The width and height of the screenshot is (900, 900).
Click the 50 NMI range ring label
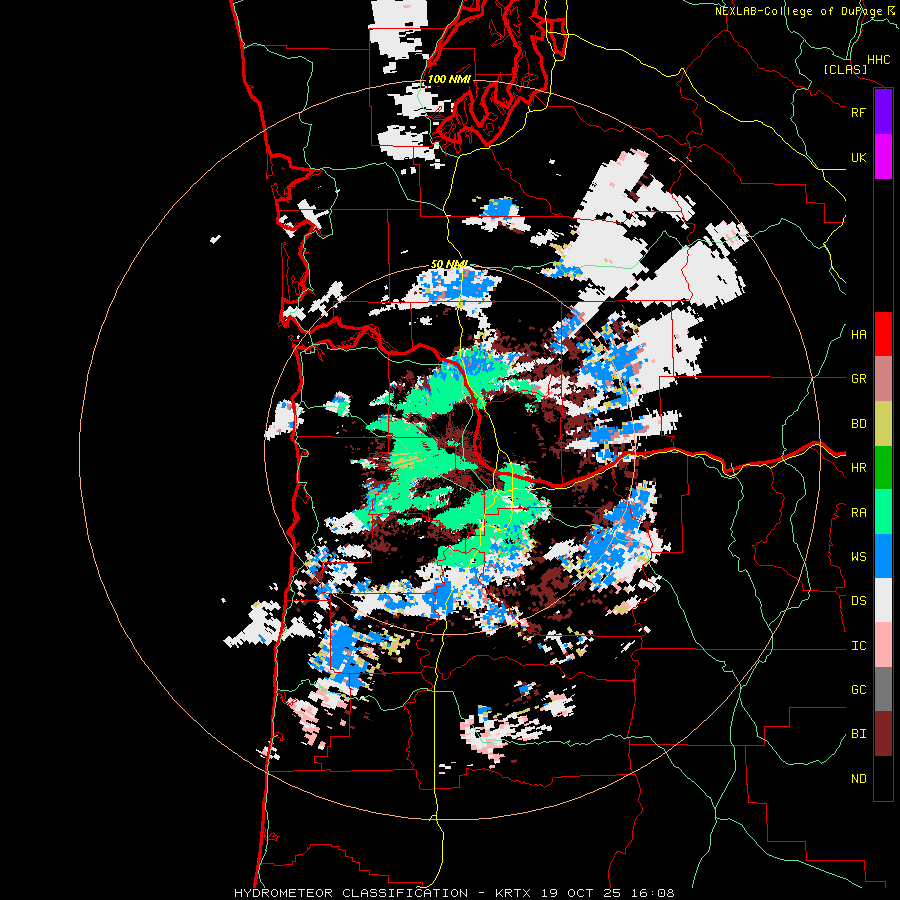coord(449,264)
